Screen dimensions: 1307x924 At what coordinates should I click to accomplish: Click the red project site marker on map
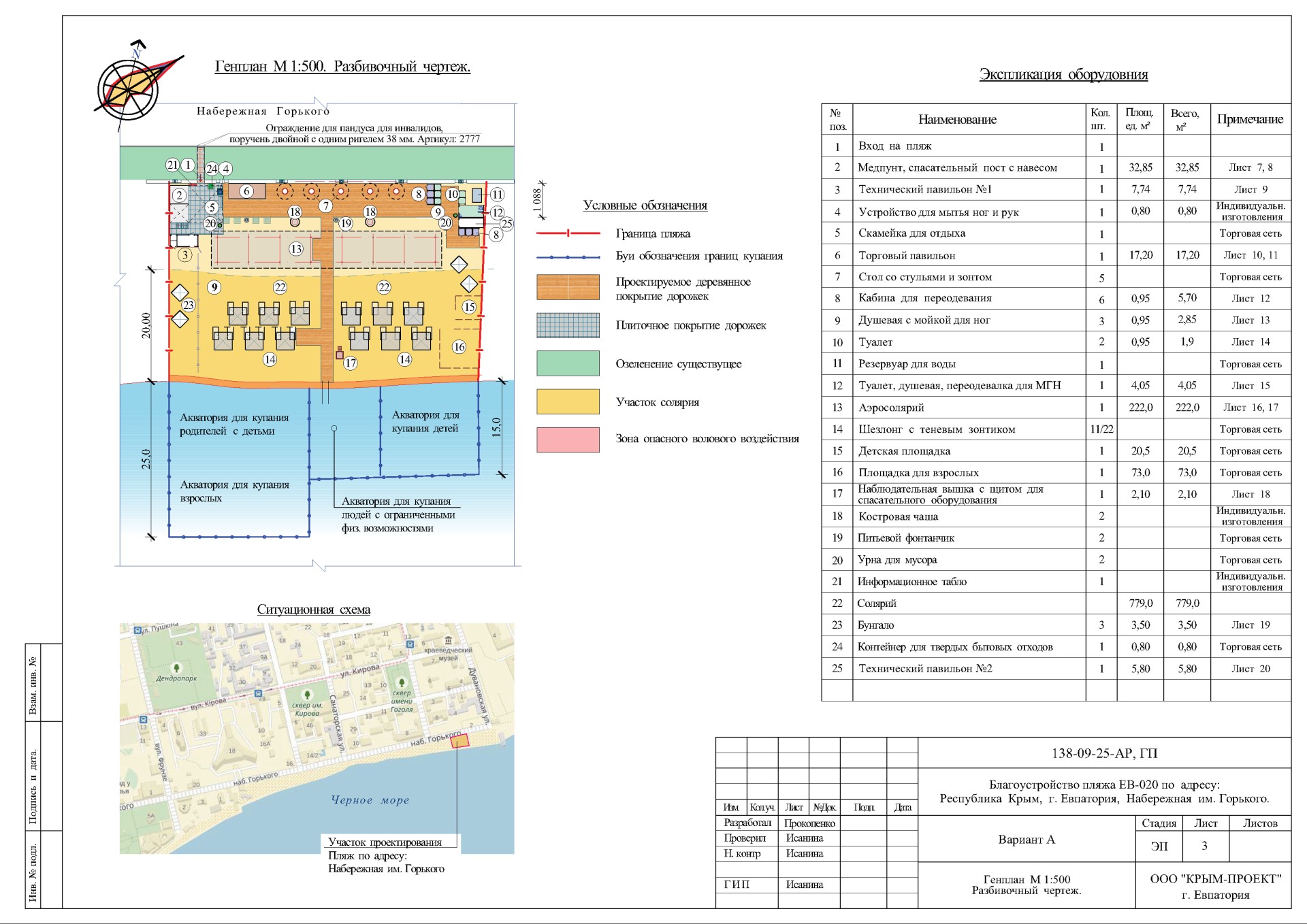pos(460,740)
